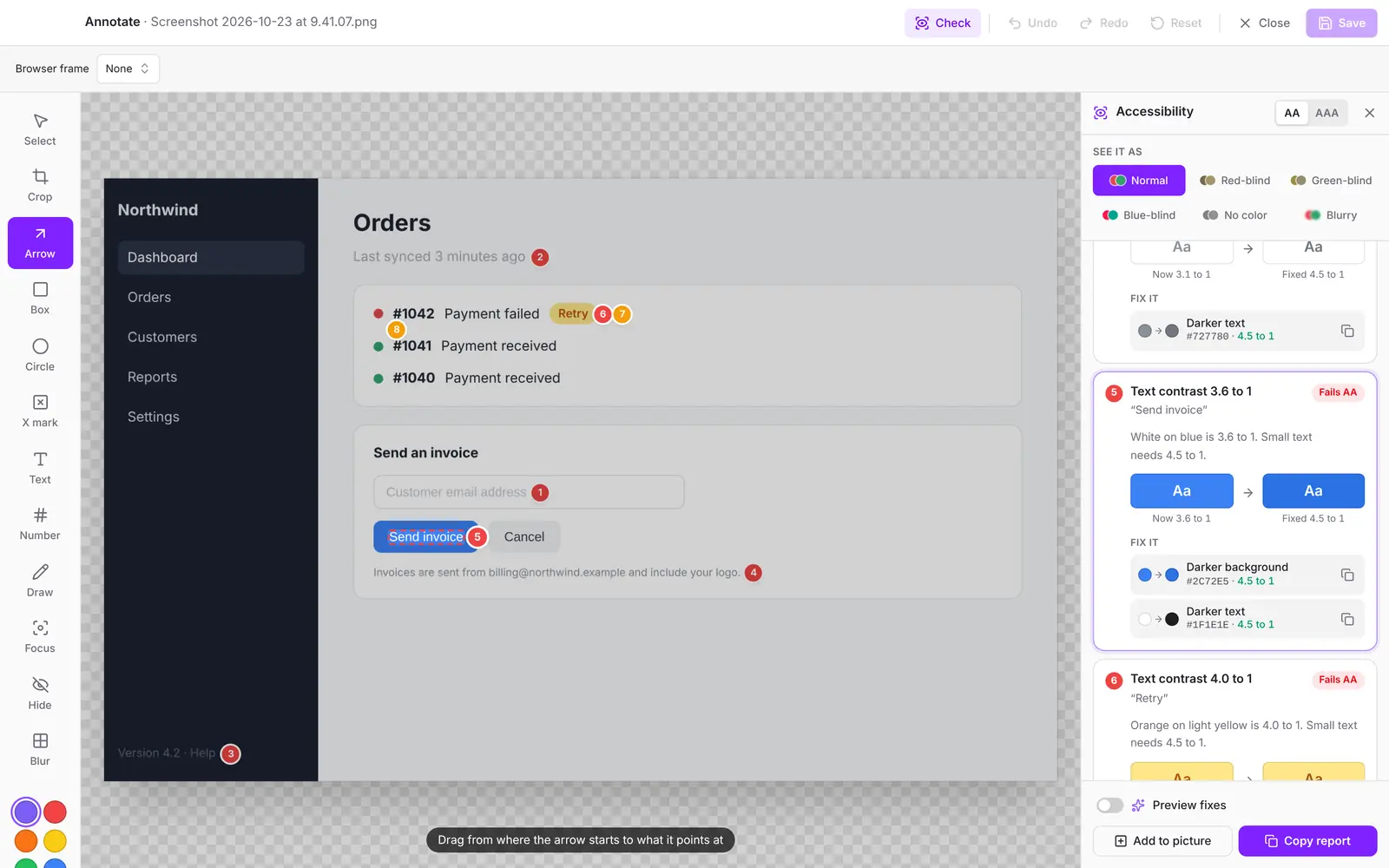This screenshot has height=868, width=1389.
Task: Click the Undo button
Action: (1033, 23)
